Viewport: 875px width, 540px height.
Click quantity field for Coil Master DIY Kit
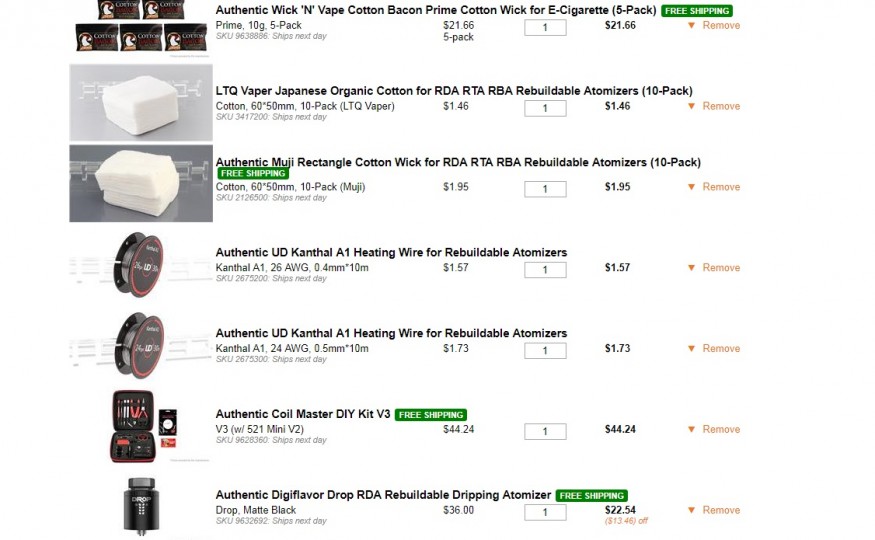pyautogui.click(x=545, y=432)
